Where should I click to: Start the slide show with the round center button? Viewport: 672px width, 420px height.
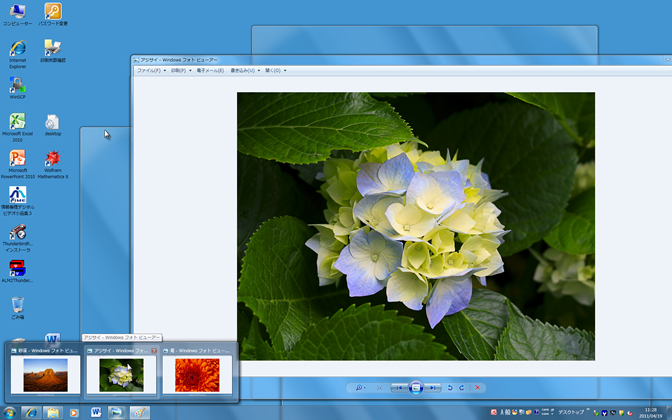tap(416, 388)
